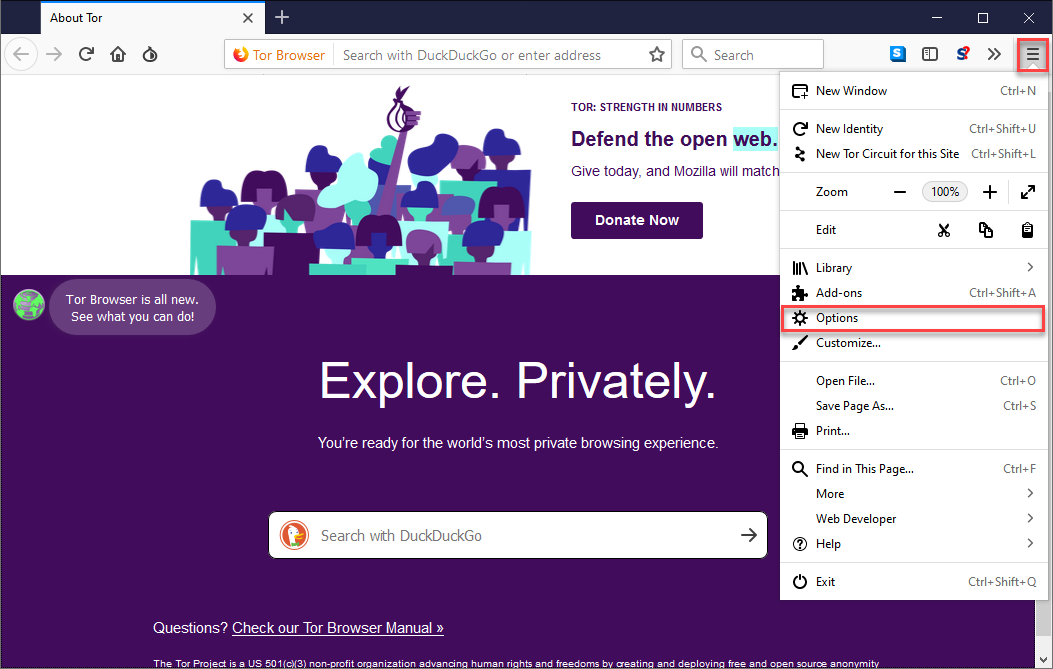Bookmark this page with the star icon

pos(657,55)
